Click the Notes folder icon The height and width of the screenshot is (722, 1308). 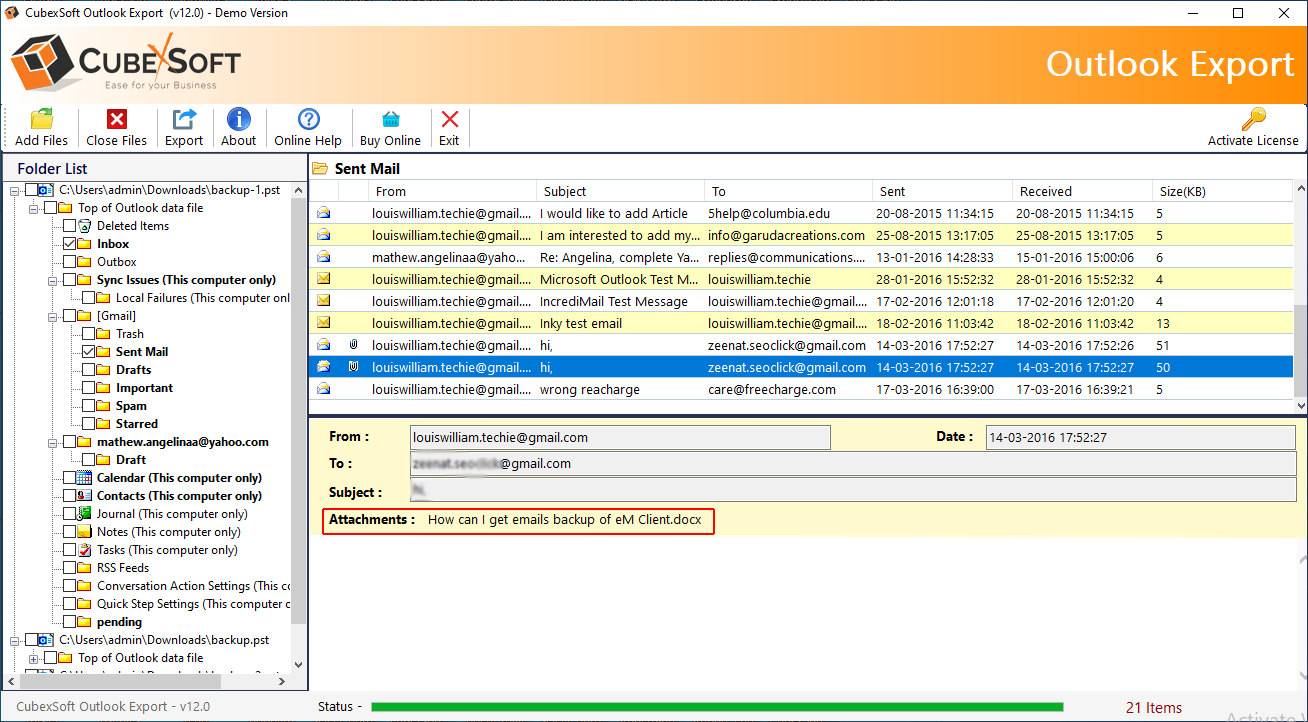click(84, 532)
